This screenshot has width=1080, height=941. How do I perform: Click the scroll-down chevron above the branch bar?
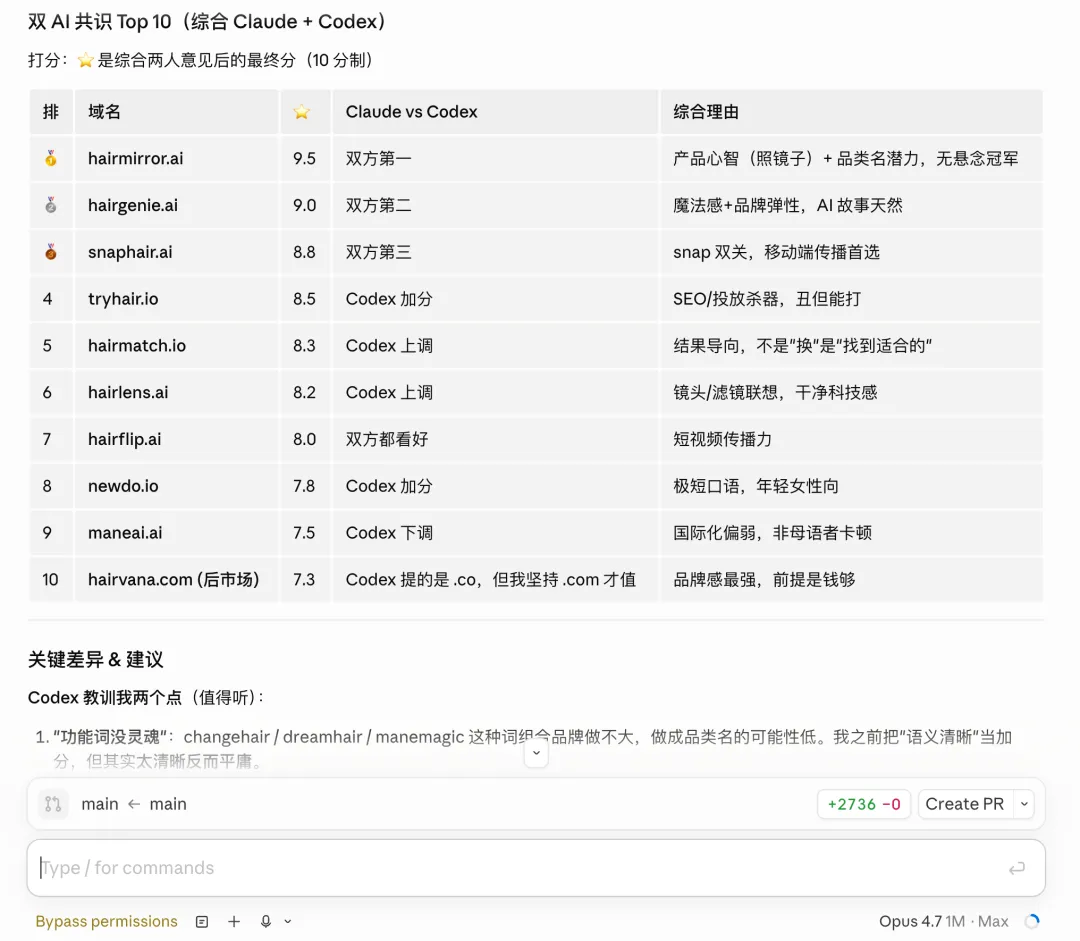tap(536, 753)
